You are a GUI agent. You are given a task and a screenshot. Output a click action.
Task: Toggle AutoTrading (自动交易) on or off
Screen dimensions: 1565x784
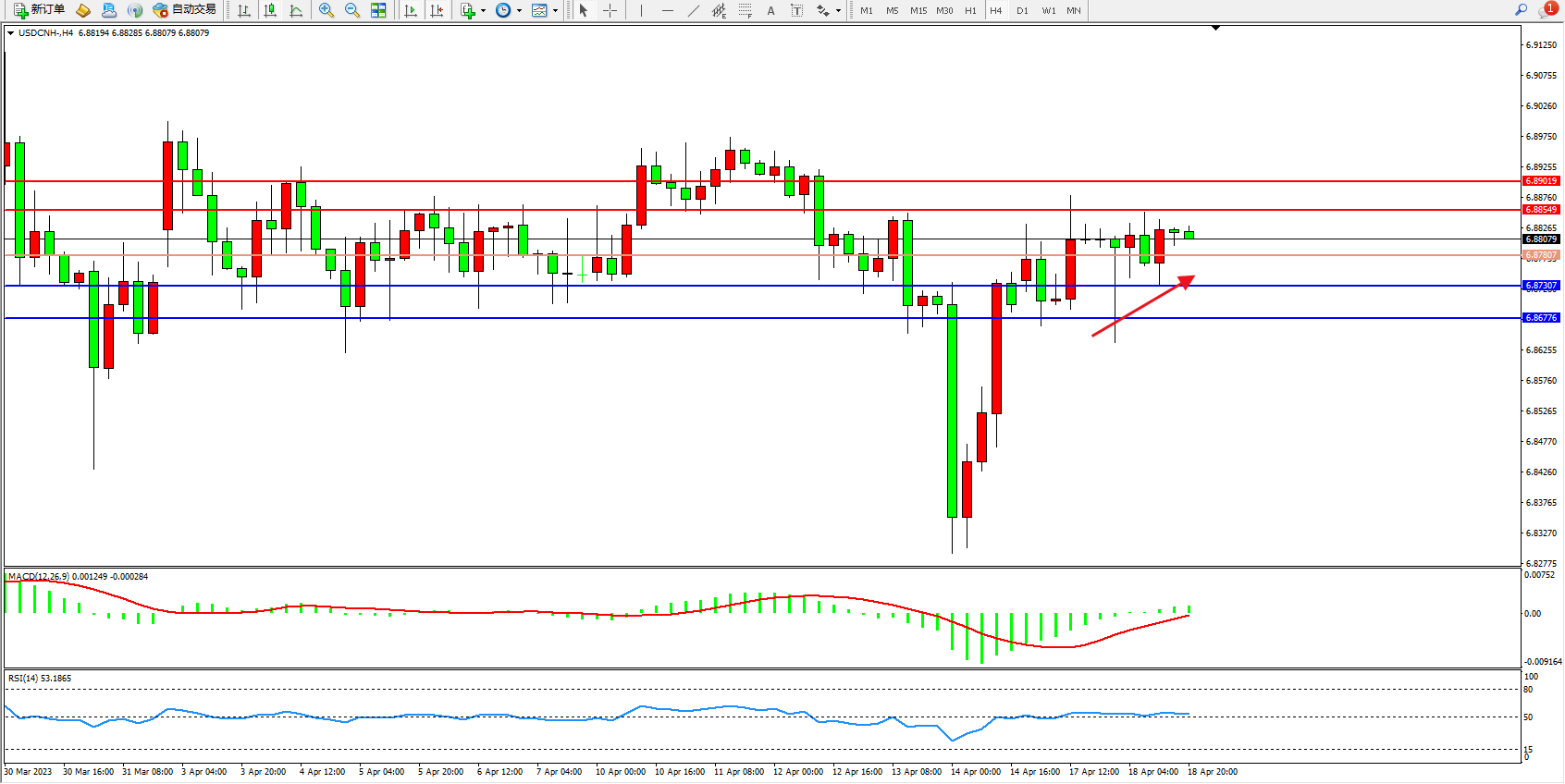click(184, 10)
